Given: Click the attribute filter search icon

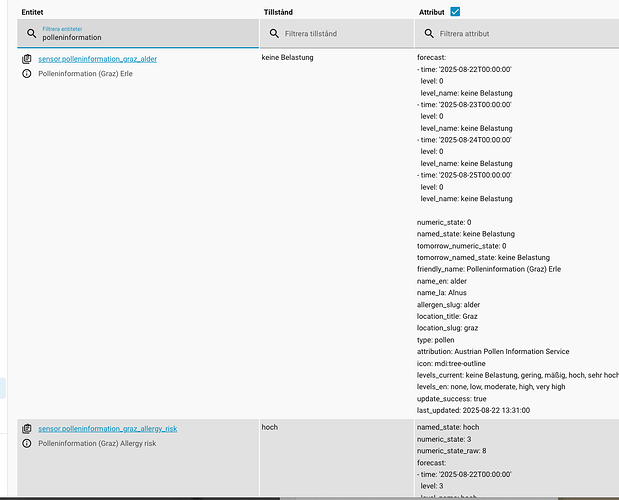Looking at the screenshot, I should [x=428, y=33].
